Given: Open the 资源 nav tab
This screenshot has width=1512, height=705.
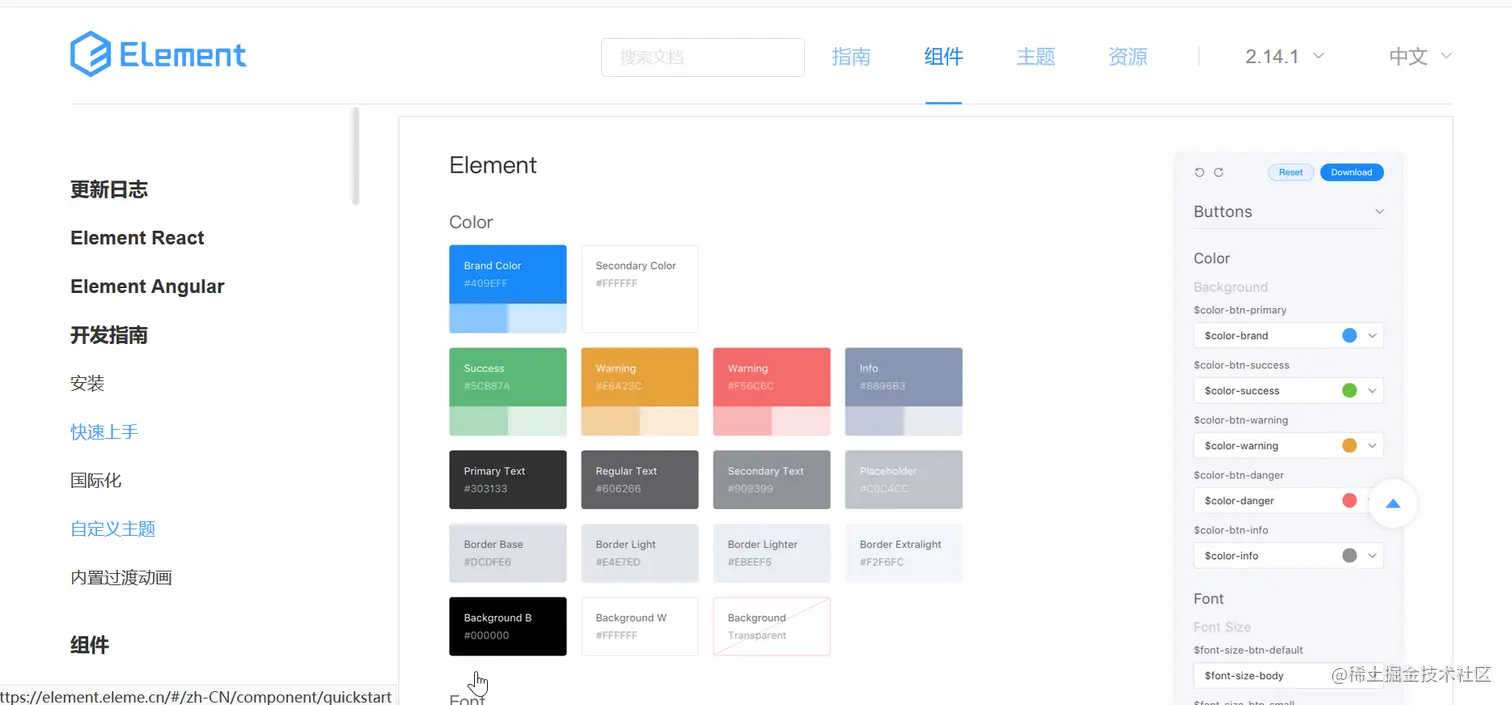Looking at the screenshot, I should [1128, 57].
